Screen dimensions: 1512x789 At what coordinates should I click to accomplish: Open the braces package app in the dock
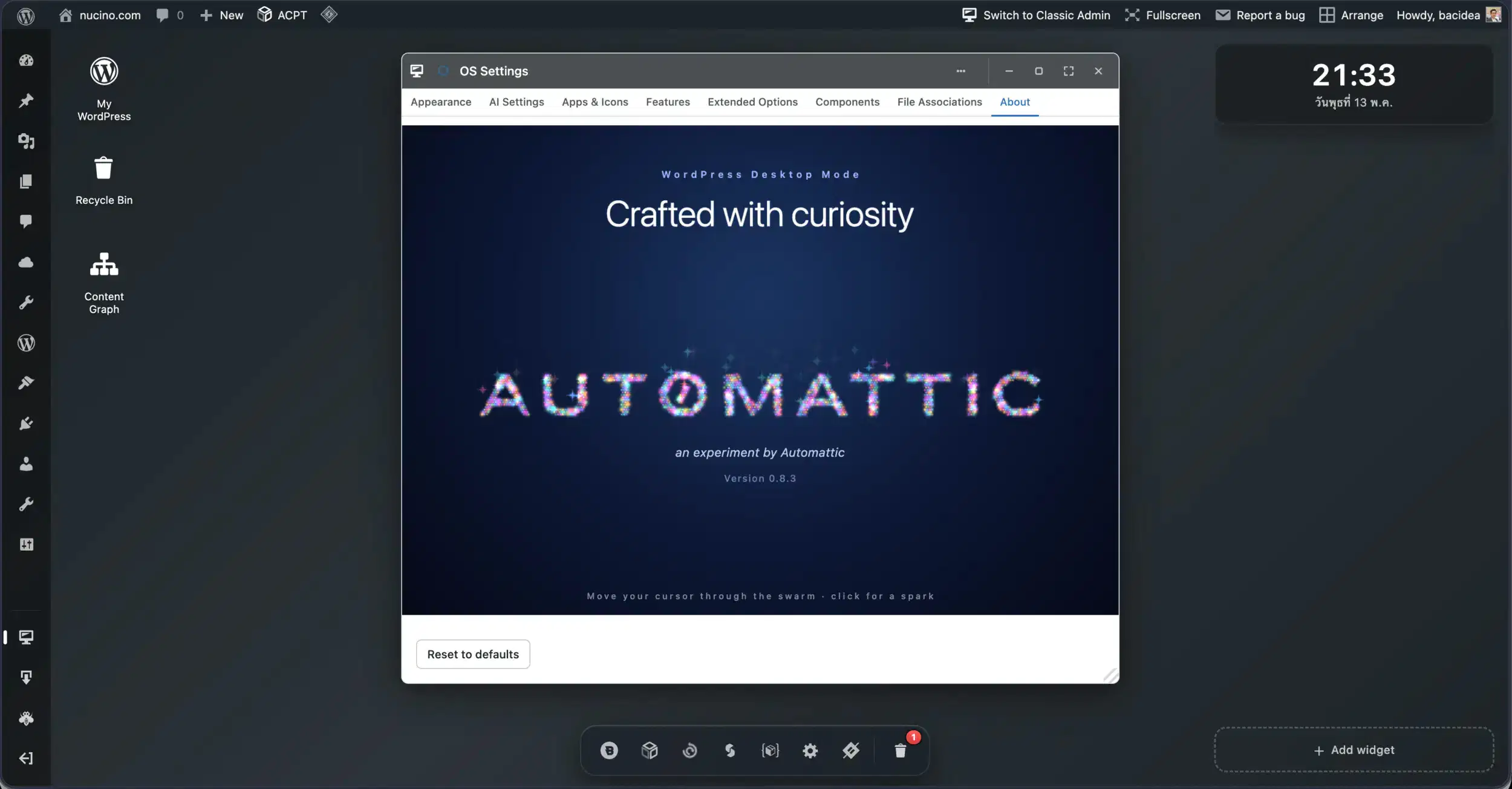click(x=770, y=750)
